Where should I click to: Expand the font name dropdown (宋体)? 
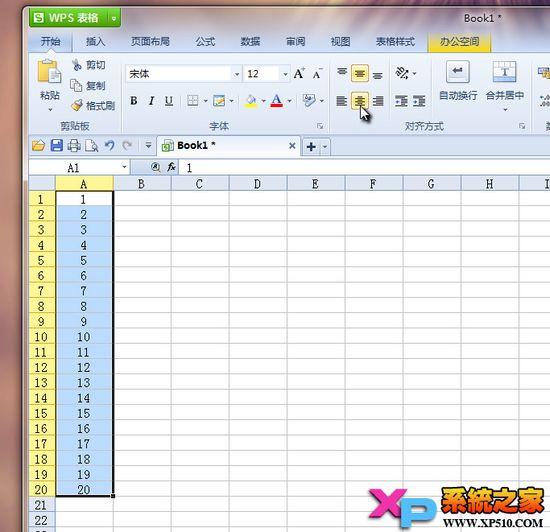[x=237, y=74]
